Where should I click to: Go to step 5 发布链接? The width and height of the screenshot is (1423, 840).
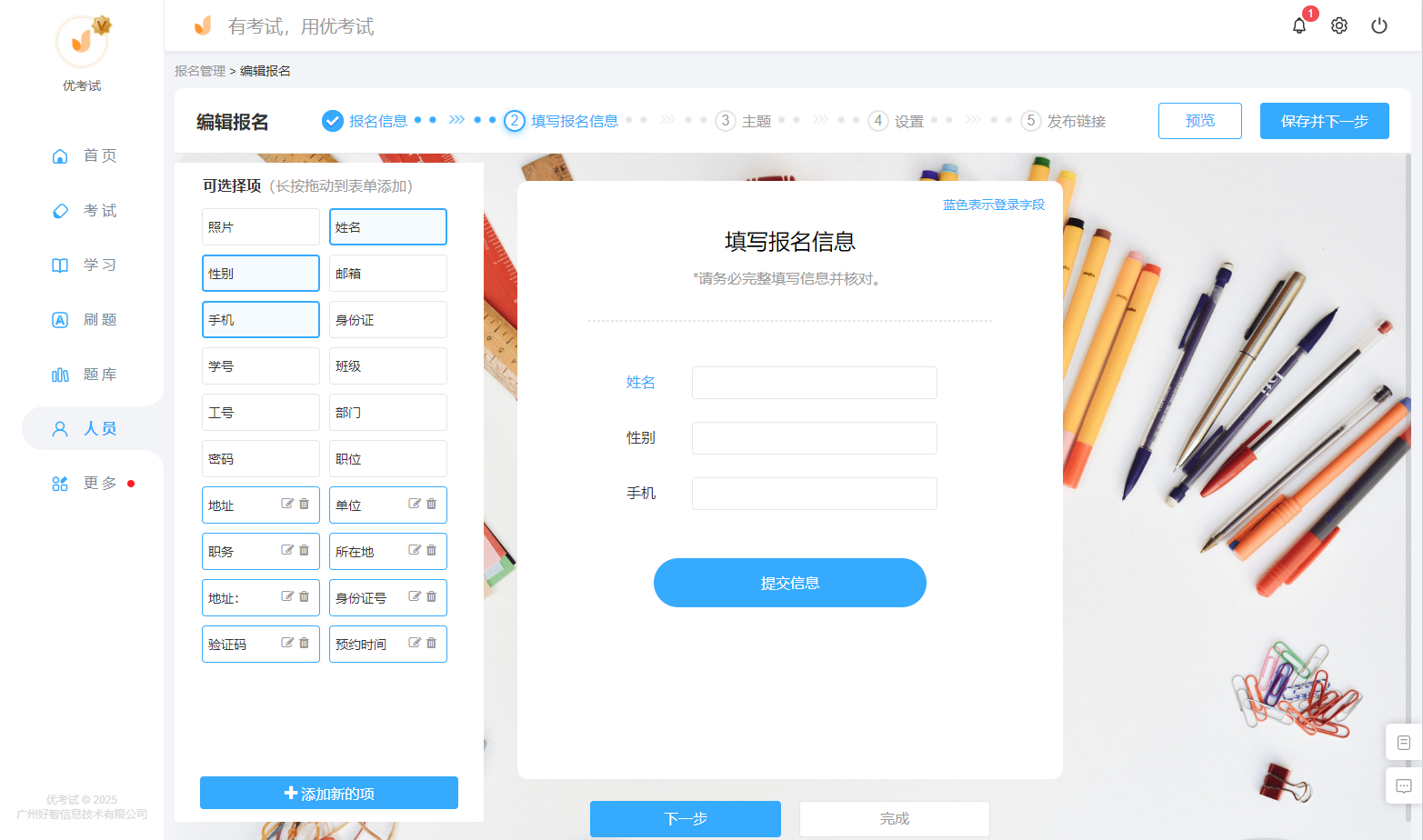[x=1063, y=121]
